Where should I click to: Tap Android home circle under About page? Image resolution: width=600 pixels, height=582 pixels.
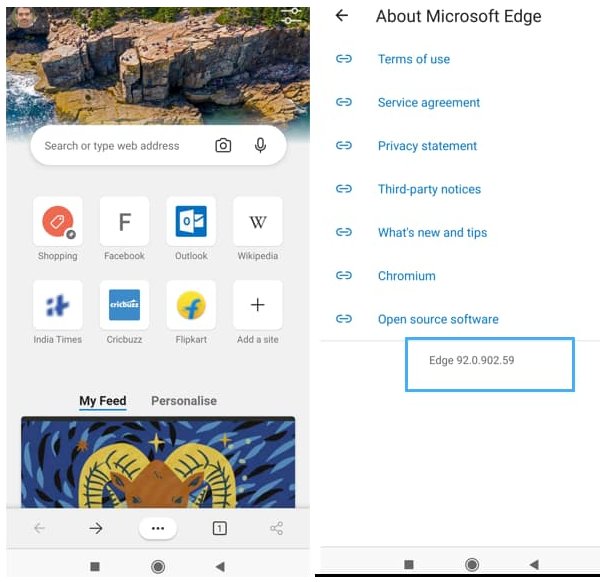click(x=472, y=564)
